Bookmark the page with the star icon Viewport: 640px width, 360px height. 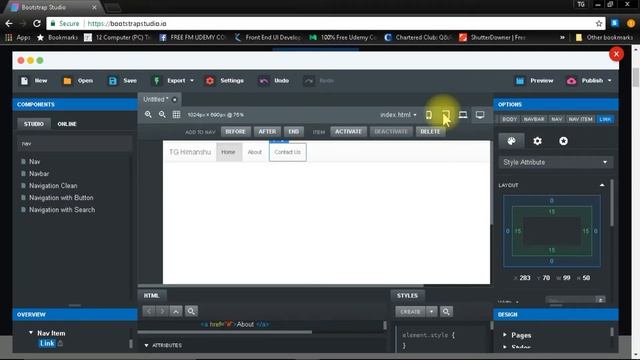coord(599,24)
